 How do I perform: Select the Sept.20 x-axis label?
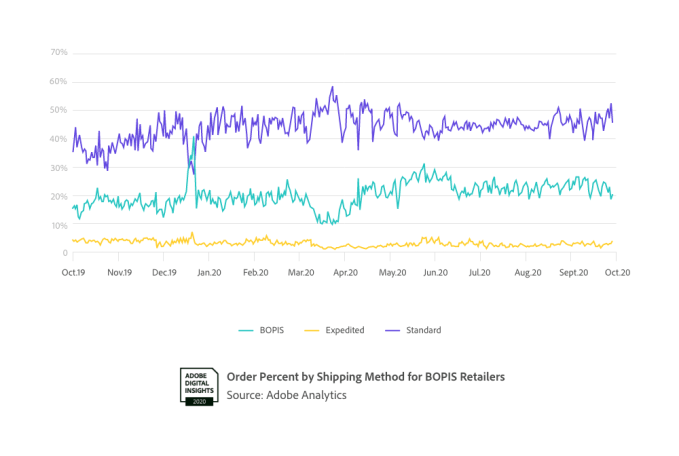click(x=572, y=272)
